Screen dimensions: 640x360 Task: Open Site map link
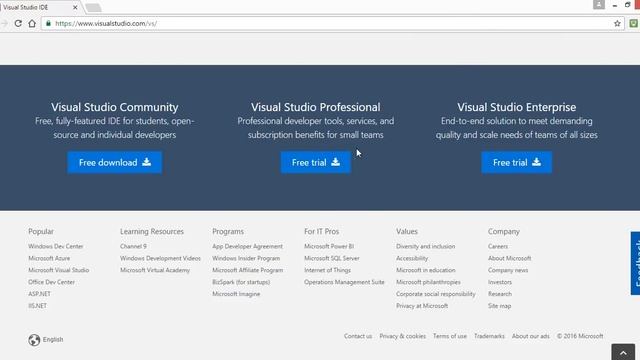[x=499, y=306]
